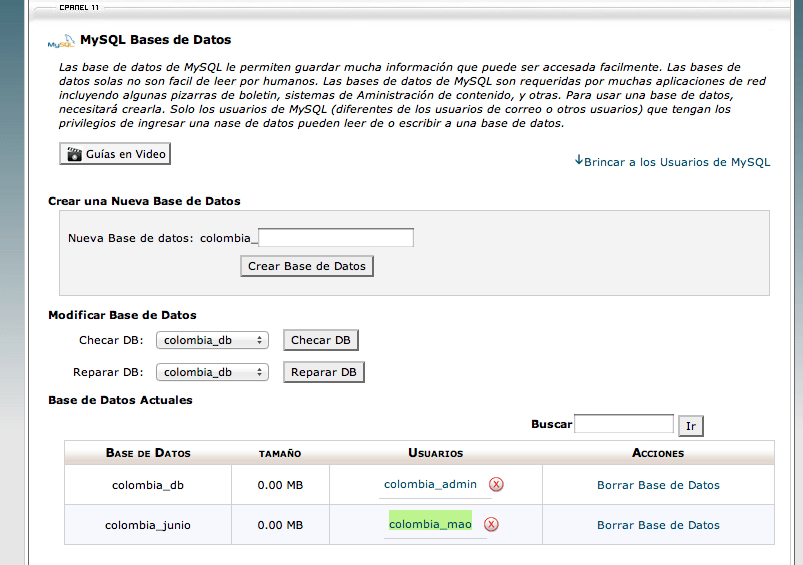This screenshot has height=565, width=803.
Task: Click the Modificar Base de Datos heading
Action: tap(122, 315)
